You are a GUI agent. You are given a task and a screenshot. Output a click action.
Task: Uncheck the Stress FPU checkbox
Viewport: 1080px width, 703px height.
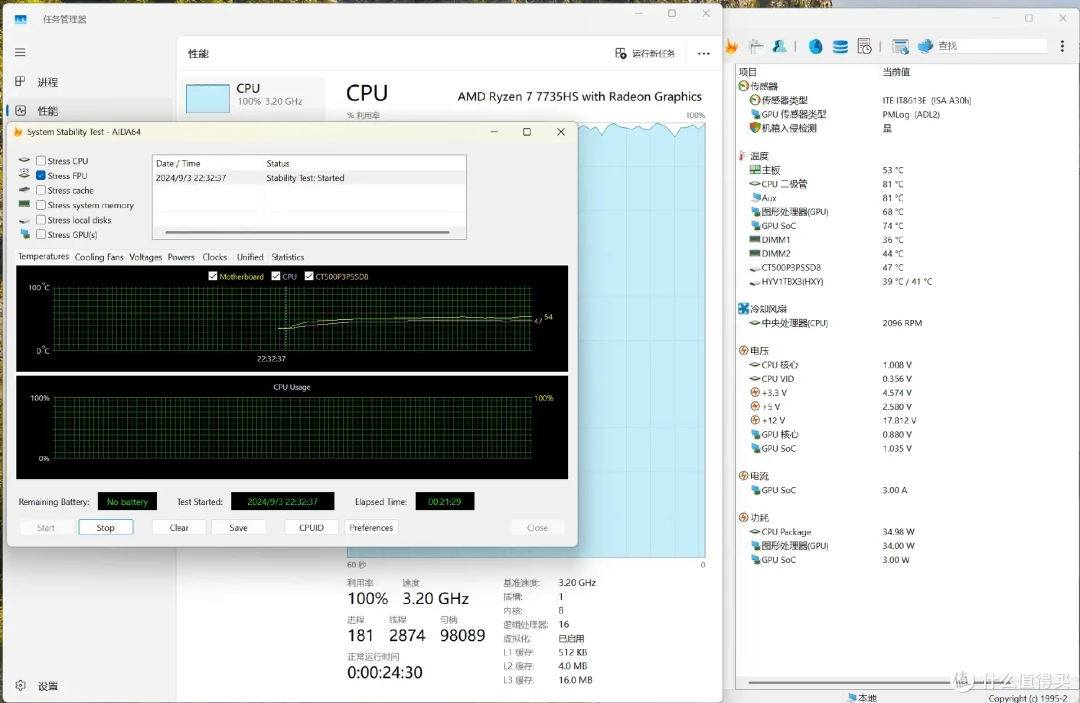pyautogui.click(x=41, y=176)
